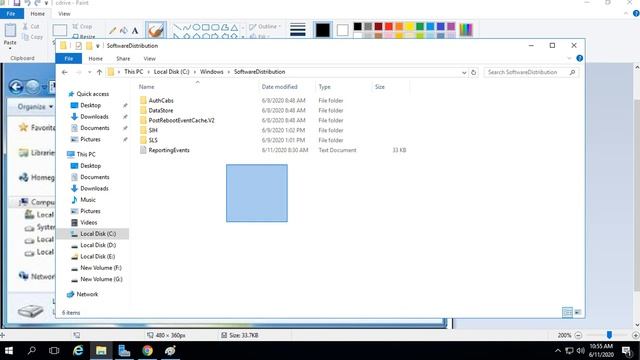Viewport: 640px width, 360px height.
Task: Switch Explorer to large icons view icon
Action: tap(578, 312)
